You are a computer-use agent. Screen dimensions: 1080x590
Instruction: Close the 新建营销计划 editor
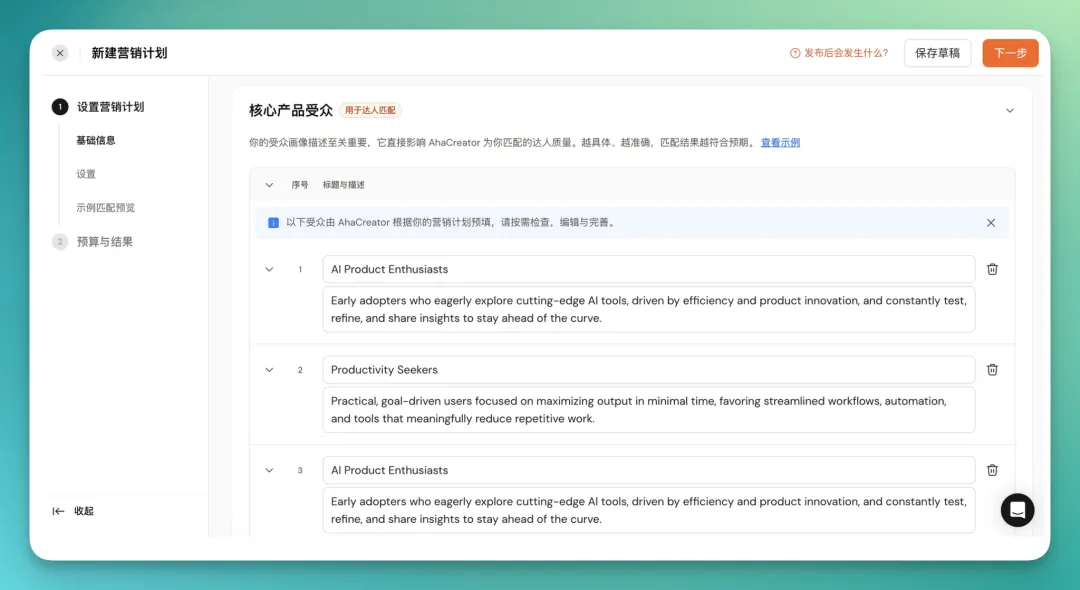59,53
